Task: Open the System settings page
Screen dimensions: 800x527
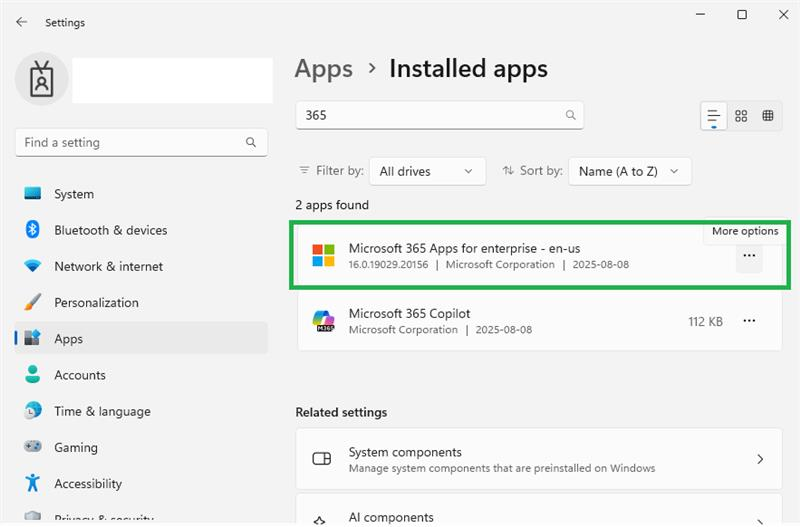Action: [x=141, y=194]
